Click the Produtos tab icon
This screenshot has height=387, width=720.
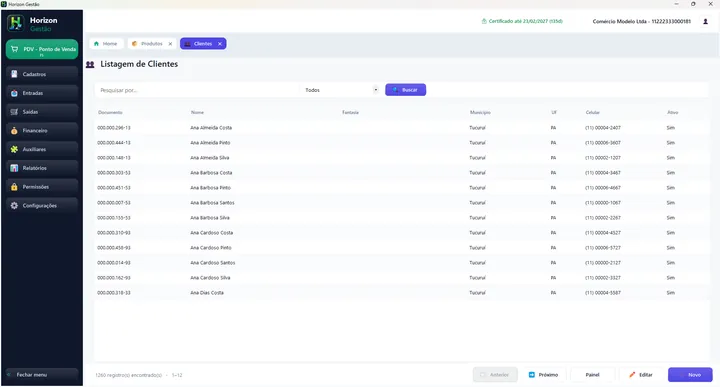coord(135,44)
